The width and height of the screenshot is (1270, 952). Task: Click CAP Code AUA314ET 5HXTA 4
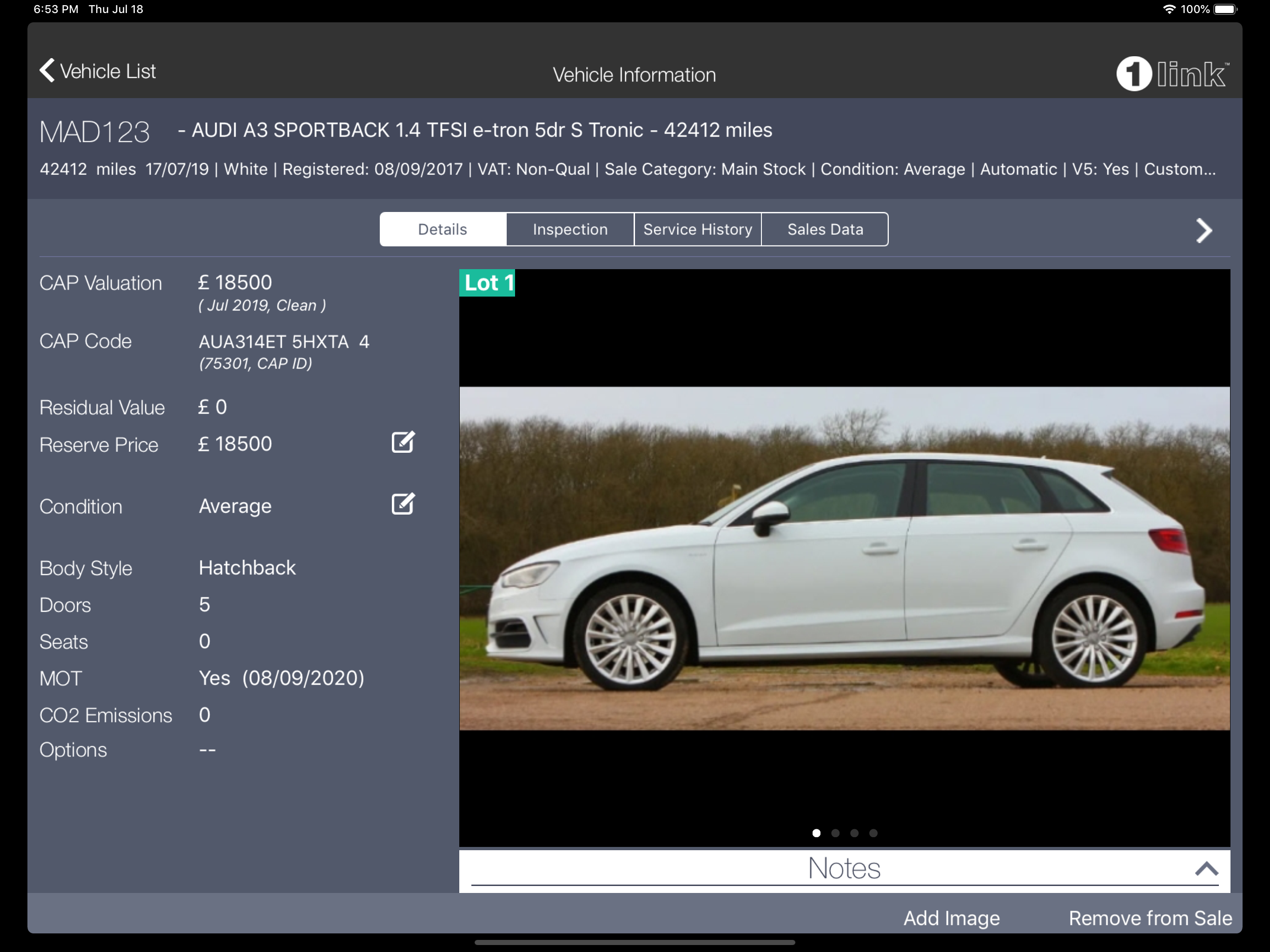[284, 342]
